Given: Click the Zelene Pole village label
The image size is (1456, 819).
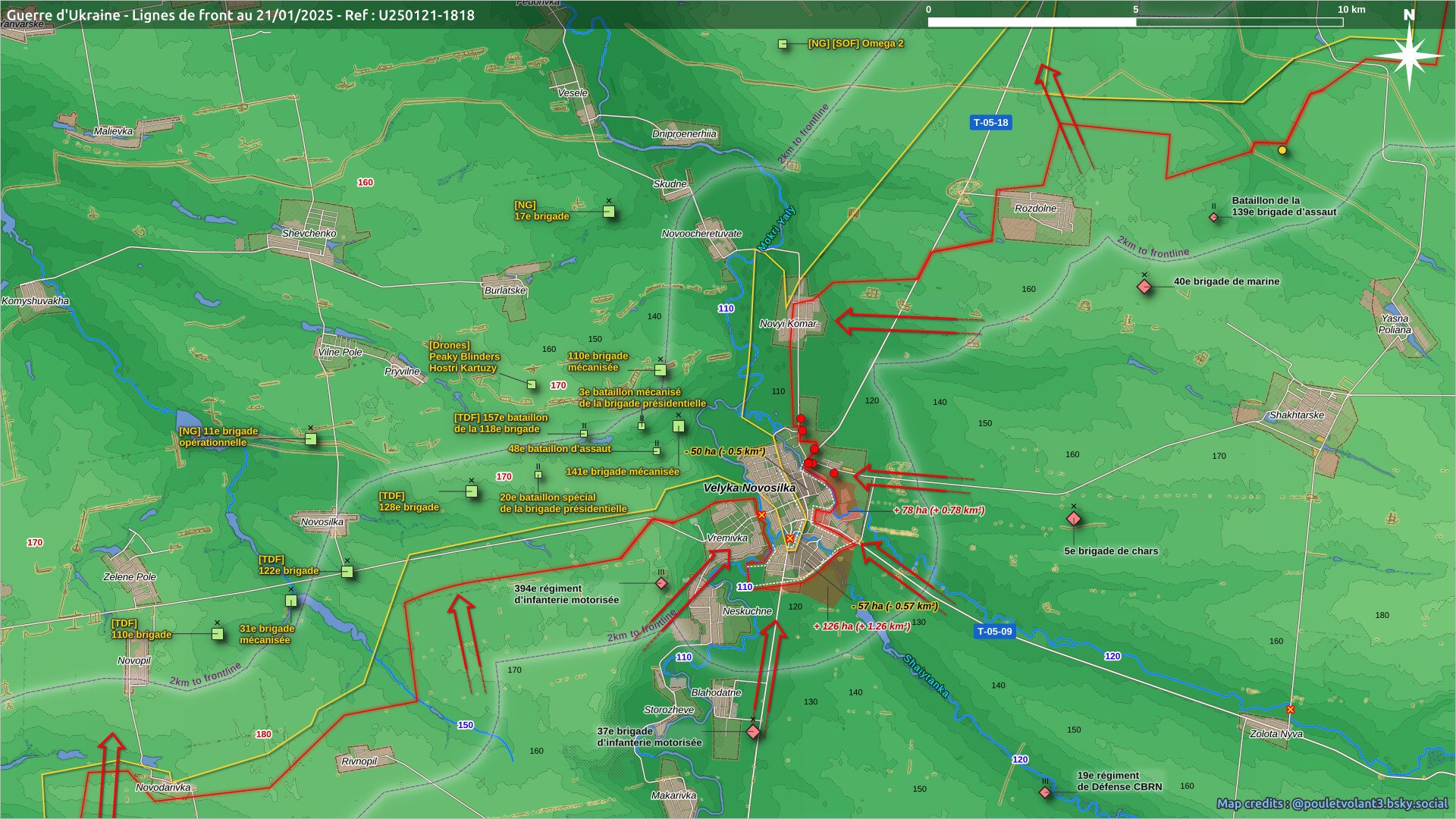Looking at the screenshot, I should (x=130, y=577).
